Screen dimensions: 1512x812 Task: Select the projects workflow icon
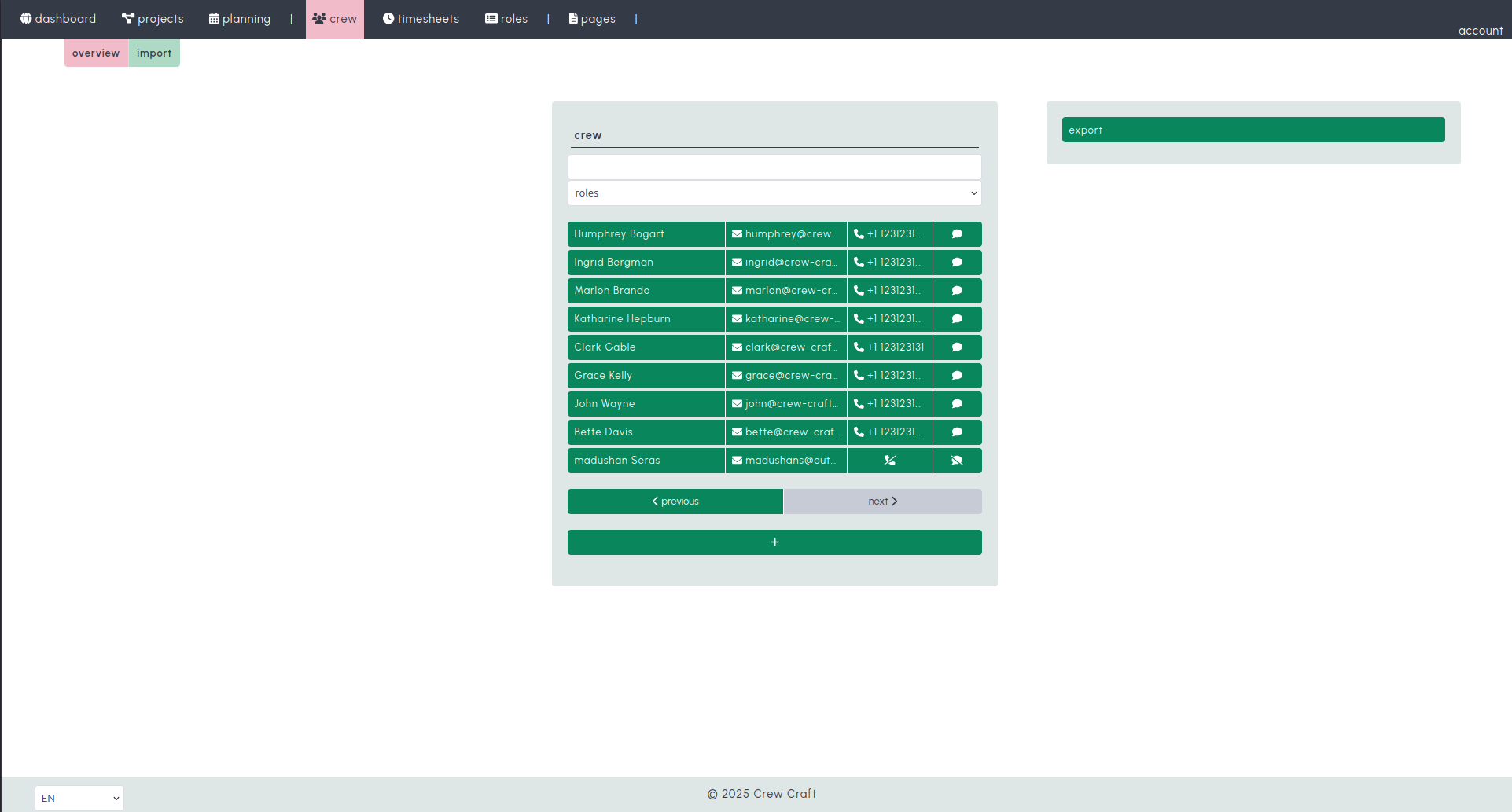point(127,17)
